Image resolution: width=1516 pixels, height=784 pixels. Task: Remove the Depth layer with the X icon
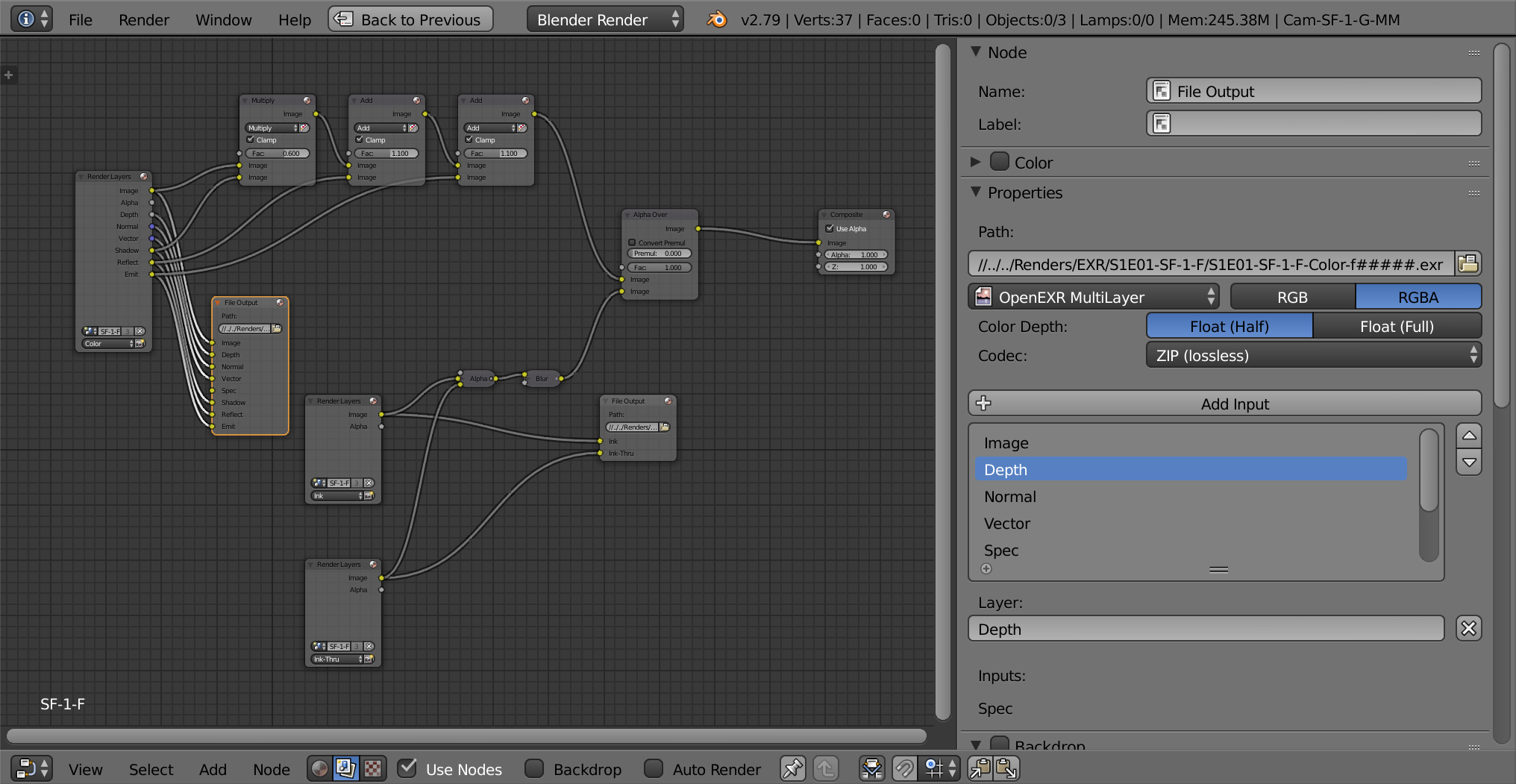pos(1468,629)
